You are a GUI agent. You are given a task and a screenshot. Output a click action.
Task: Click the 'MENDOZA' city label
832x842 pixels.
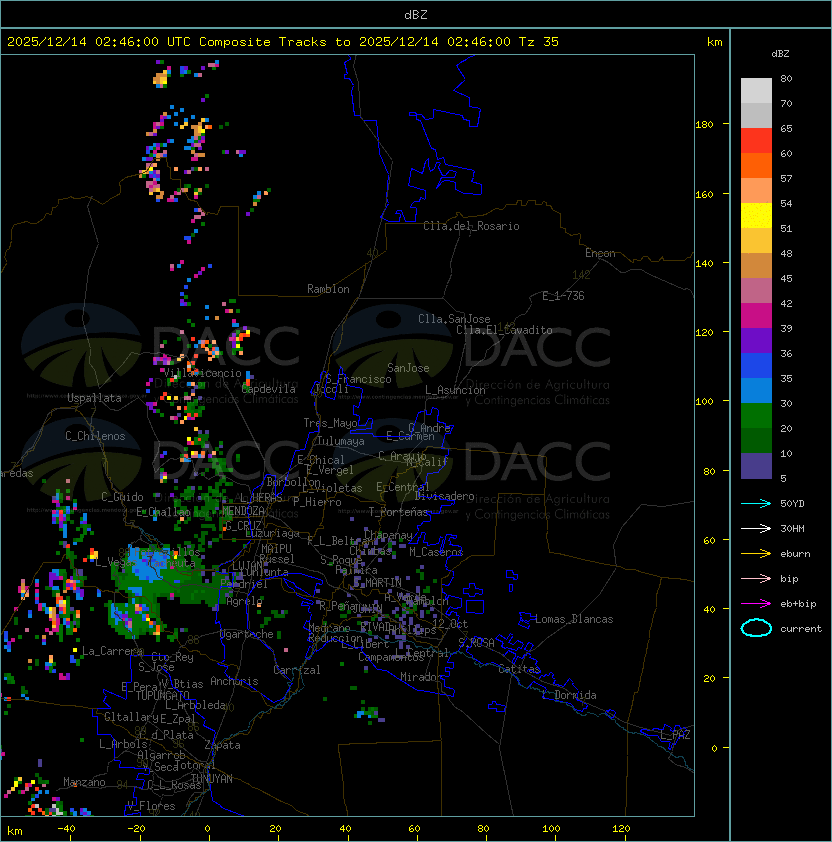pos(243,510)
